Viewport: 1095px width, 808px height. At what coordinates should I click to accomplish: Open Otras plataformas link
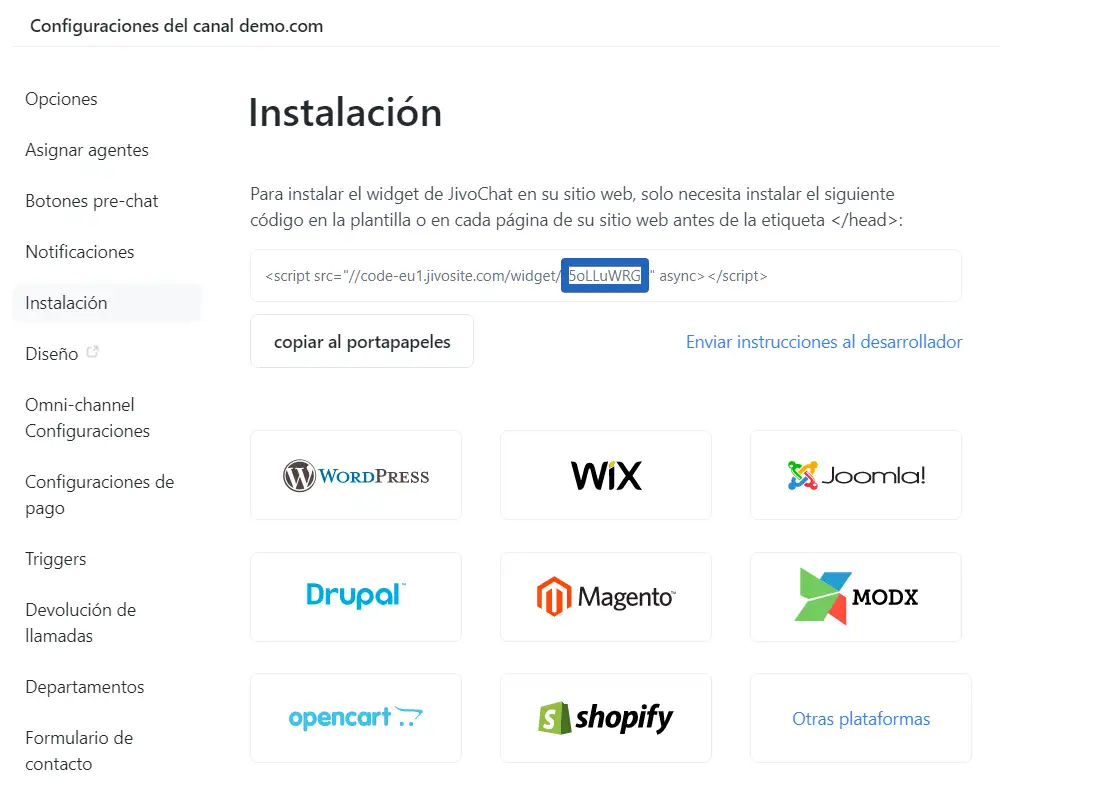coord(861,719)
